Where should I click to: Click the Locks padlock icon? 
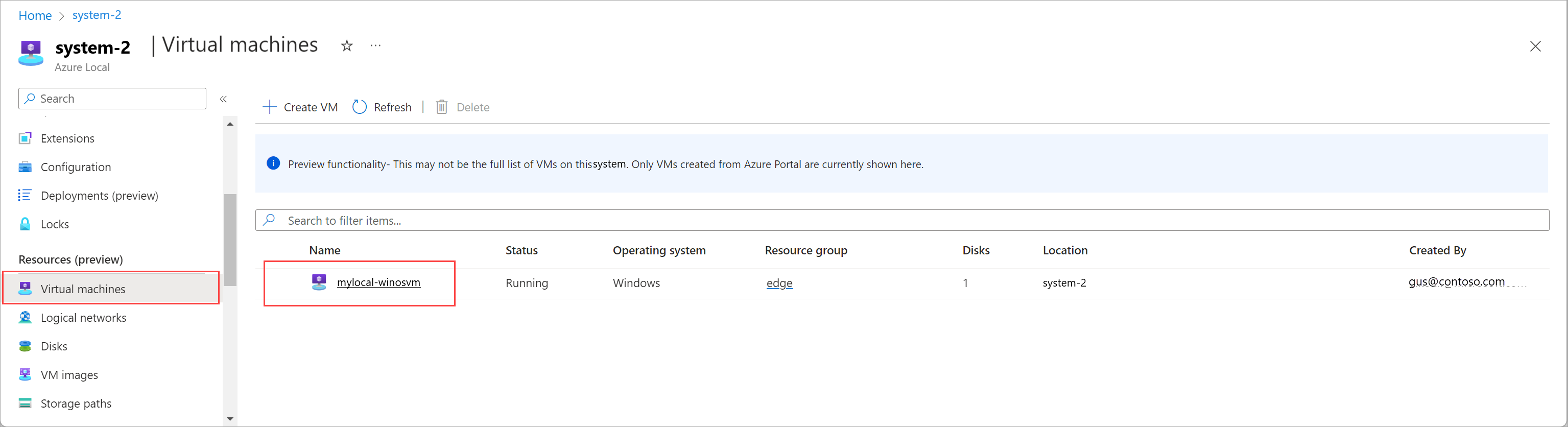(x=25, y=224)
